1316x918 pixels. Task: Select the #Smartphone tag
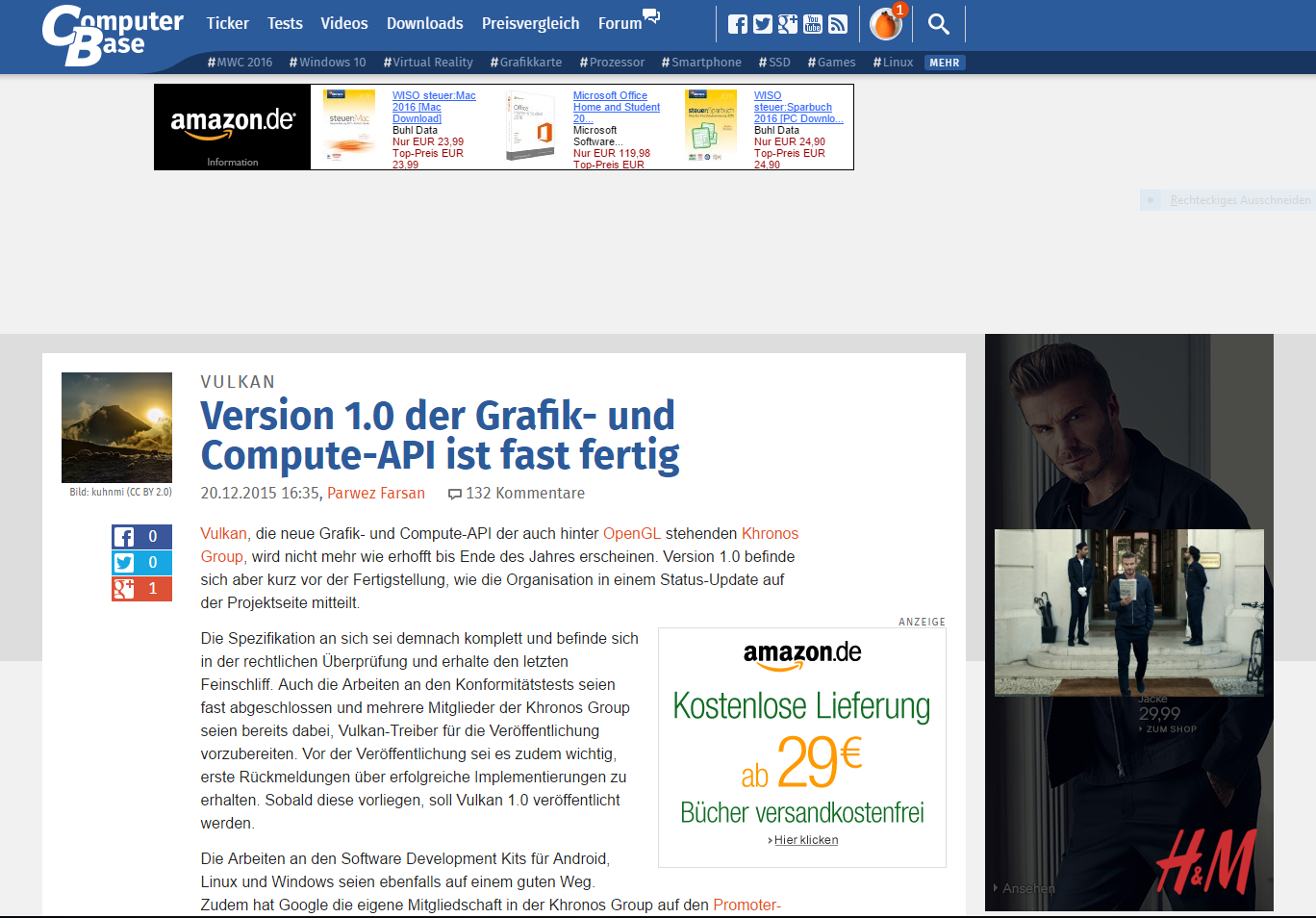[x=701, y=63]
